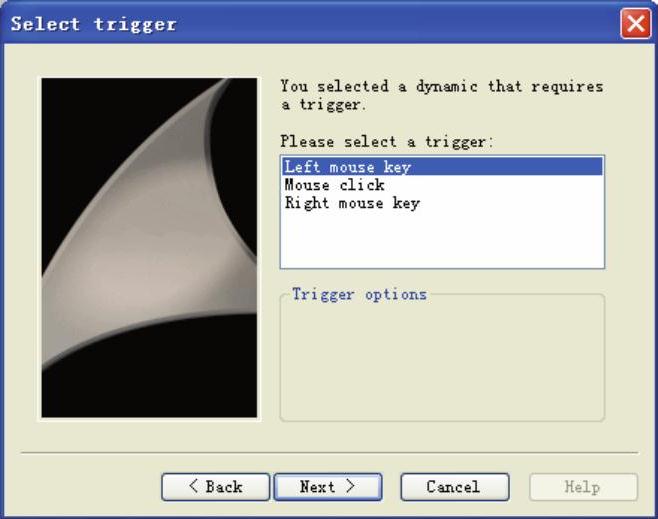Cancel the trigger wizard
Viewport: 658px width, 519px height.
[455, 487]
